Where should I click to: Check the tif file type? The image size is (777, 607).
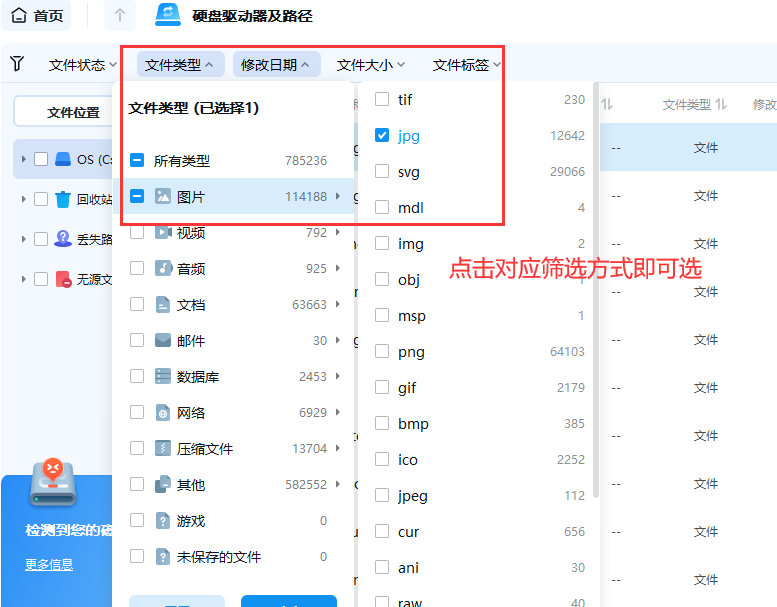click(x=382, y=99)
